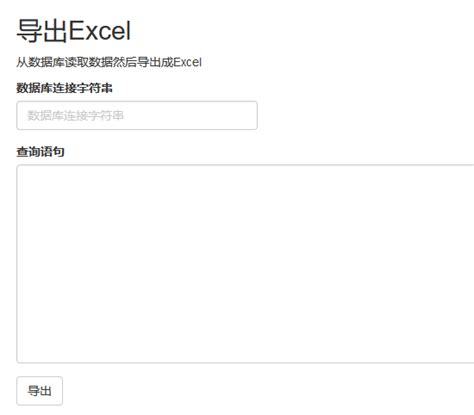Screen dimensions: 474x415
Task: Click the subtitle sentence under the heading
Action: 109,62
